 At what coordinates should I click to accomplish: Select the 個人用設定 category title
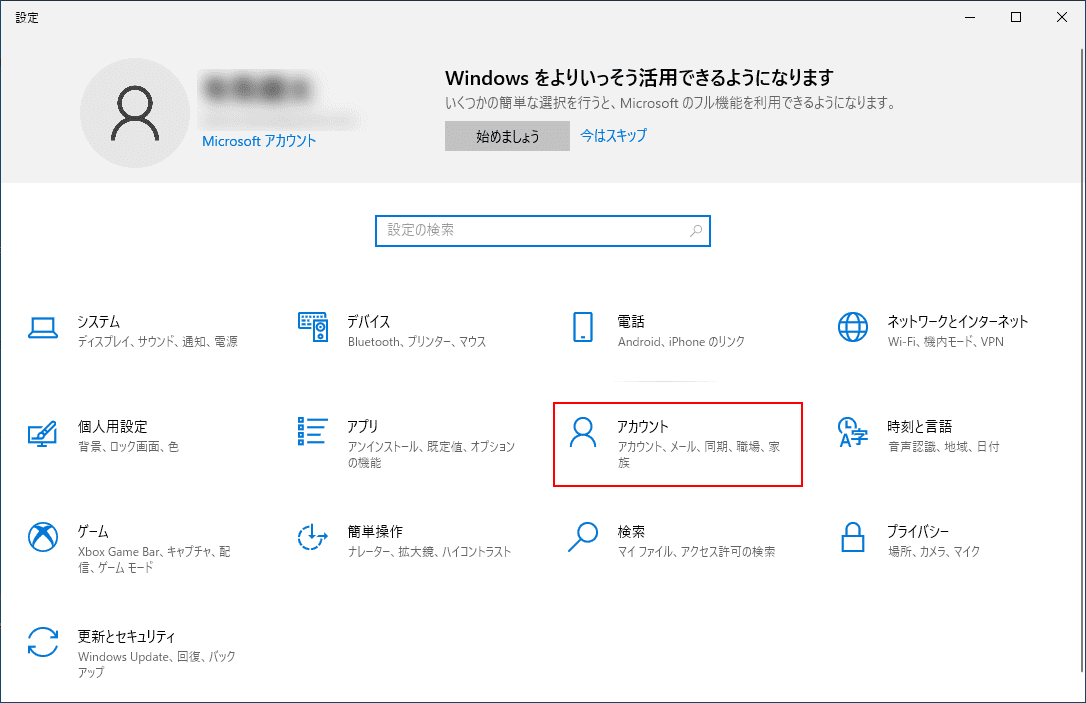coord(112,427)
